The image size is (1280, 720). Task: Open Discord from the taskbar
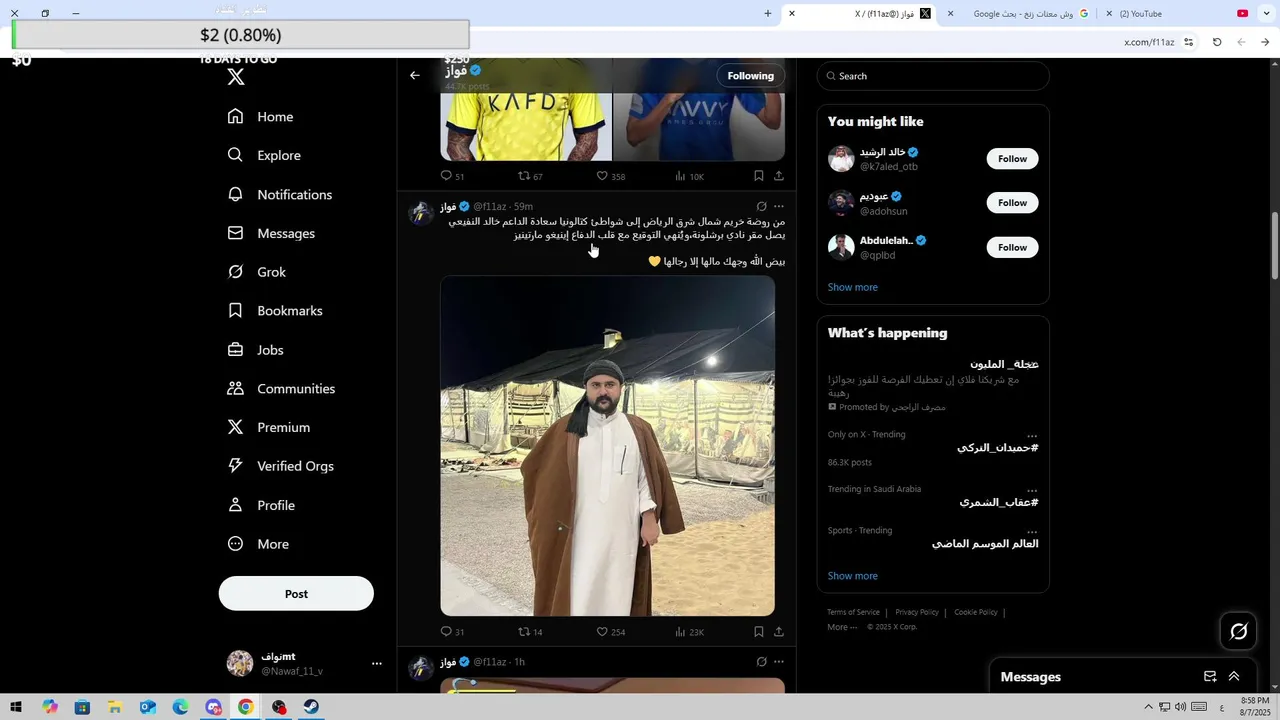click(x=213, y=707)
